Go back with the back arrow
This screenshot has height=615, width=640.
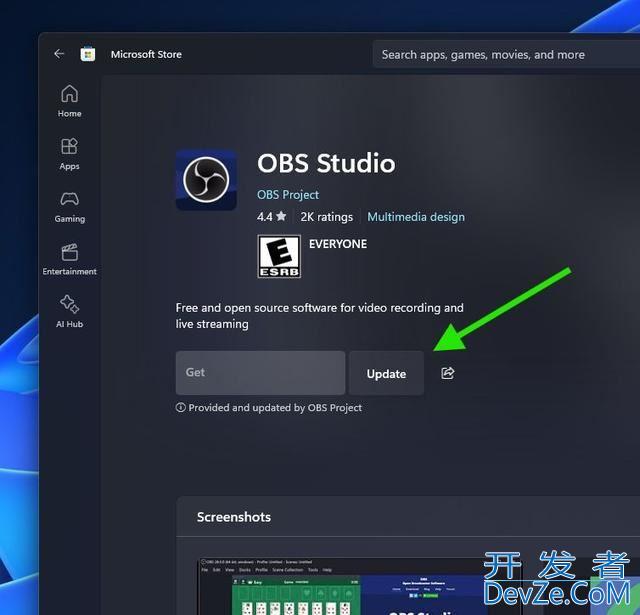point(59,54)
